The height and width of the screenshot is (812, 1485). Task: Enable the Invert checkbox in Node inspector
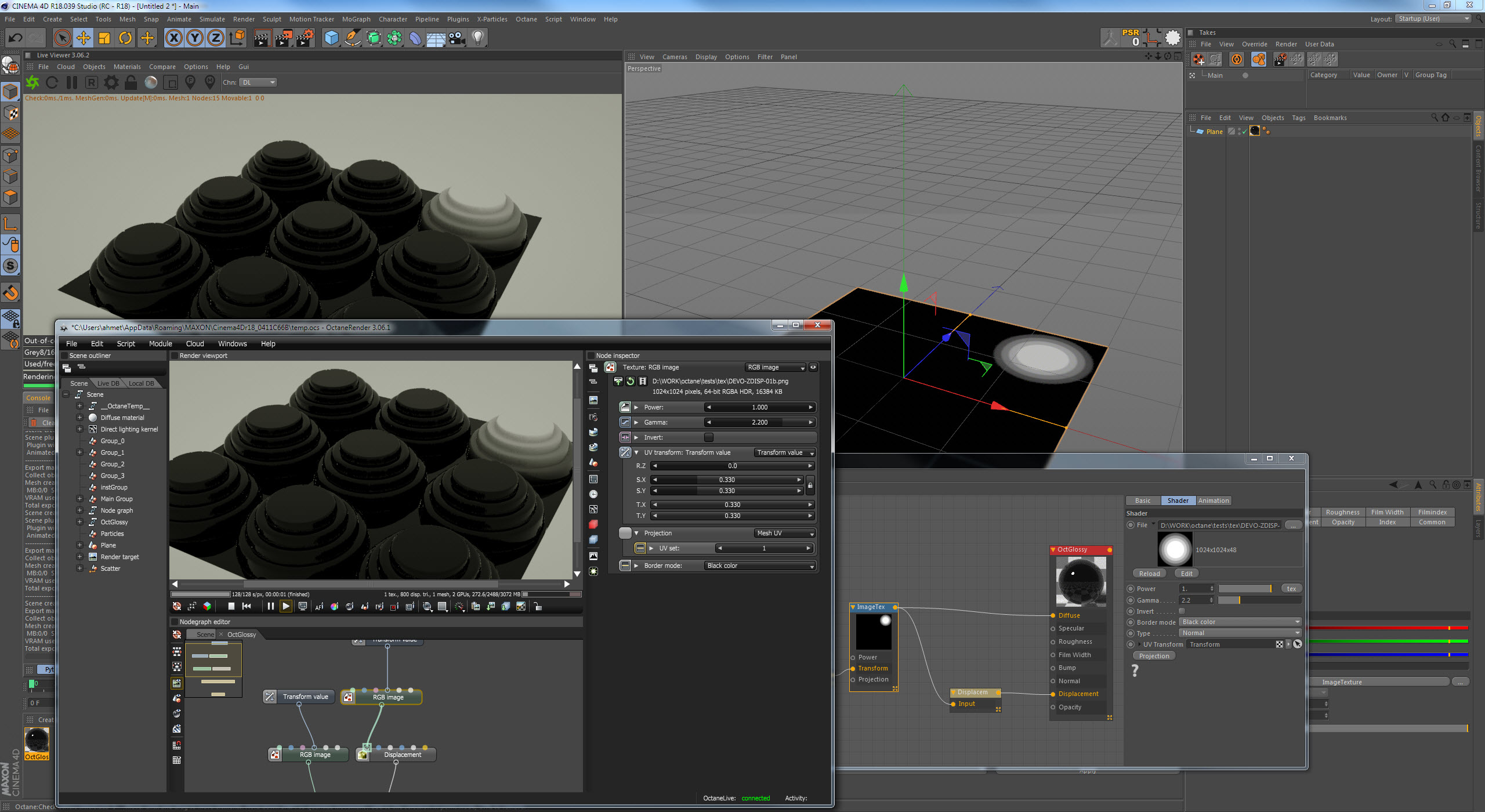click(x=708, y=437)
